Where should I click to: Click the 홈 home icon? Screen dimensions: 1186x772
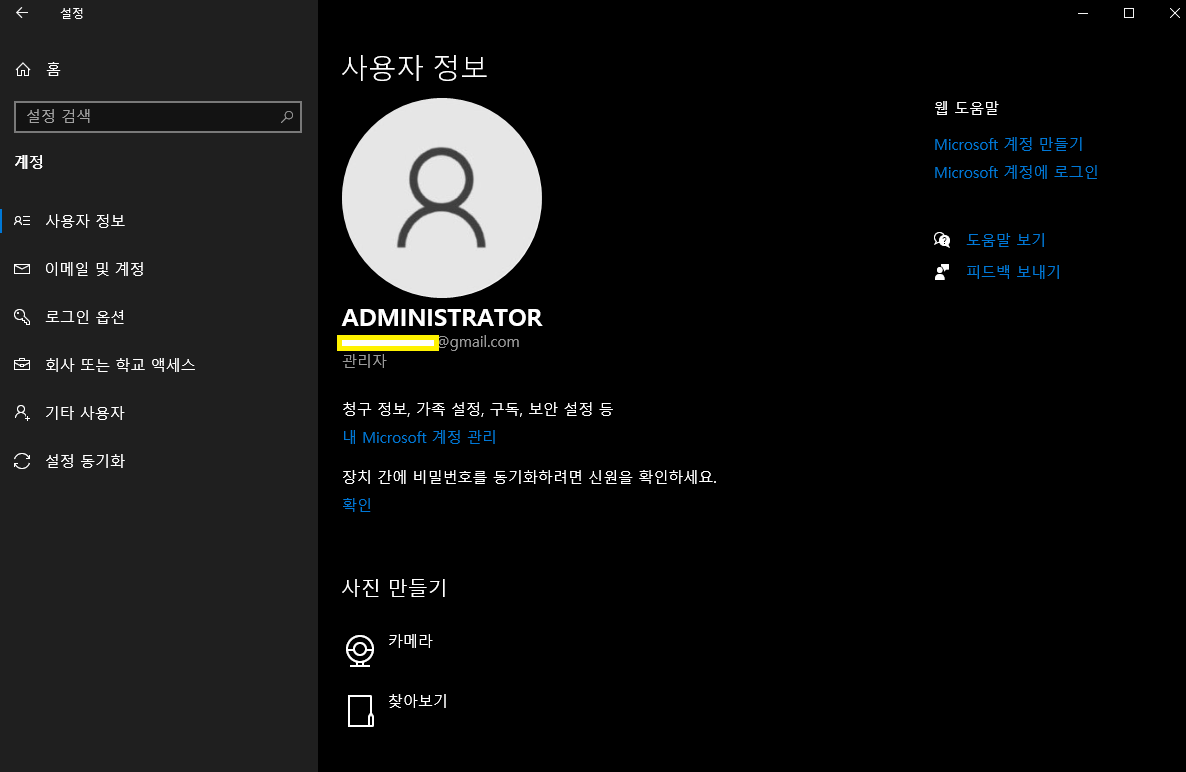tap(22, 68)
